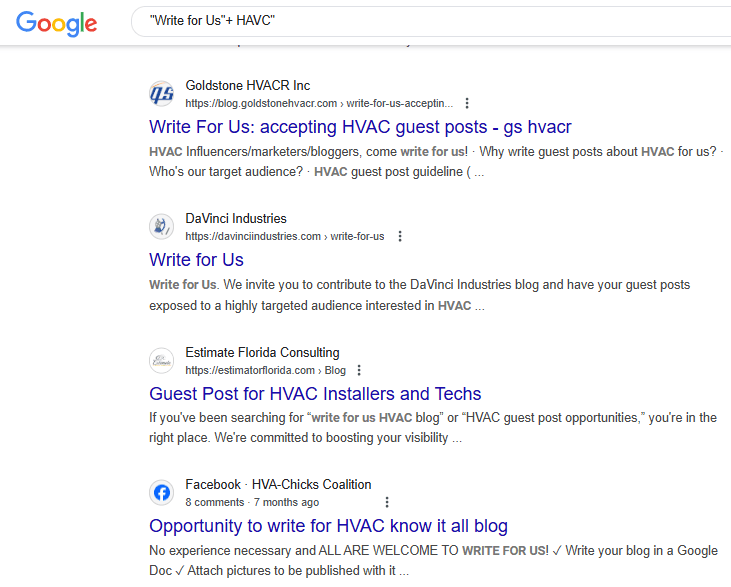The image size is (731, 587).
Task: Open three-dot menu for DaVinci Industries result
Action: point(400,237)
